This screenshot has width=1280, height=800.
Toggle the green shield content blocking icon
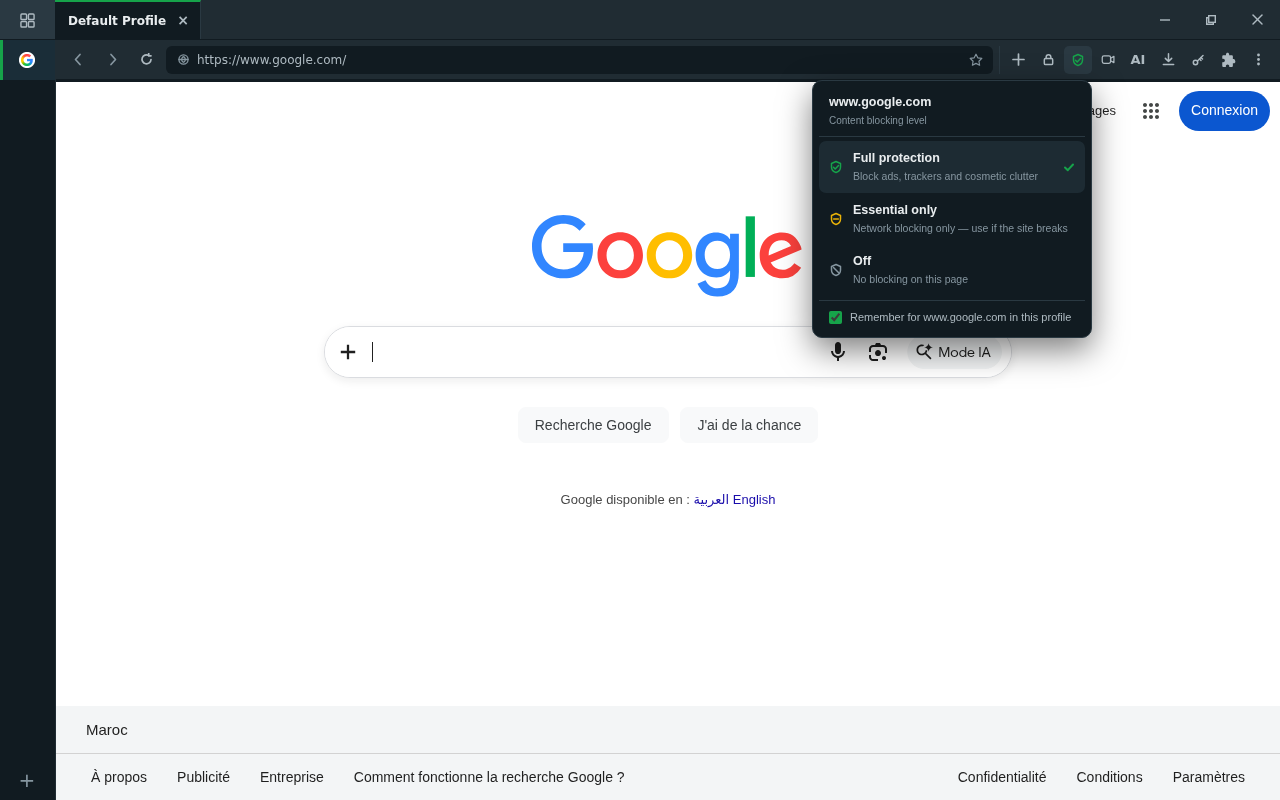tap(1078, 60)
